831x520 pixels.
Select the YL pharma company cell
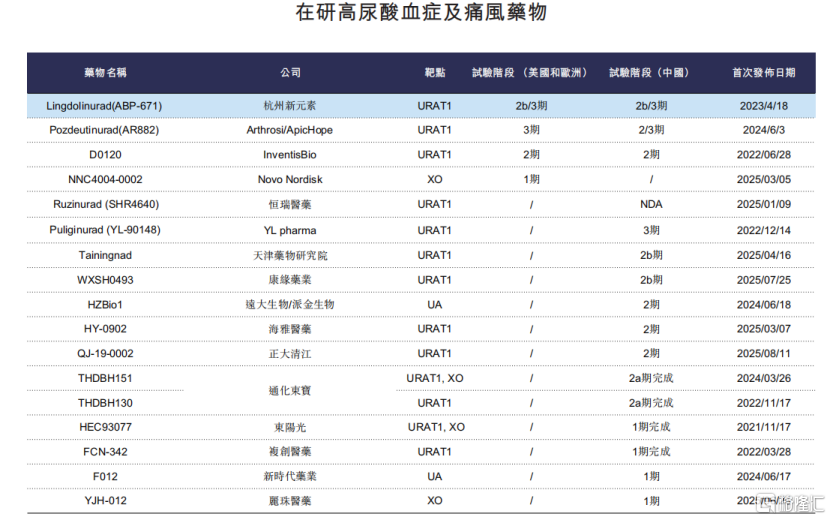290,231
